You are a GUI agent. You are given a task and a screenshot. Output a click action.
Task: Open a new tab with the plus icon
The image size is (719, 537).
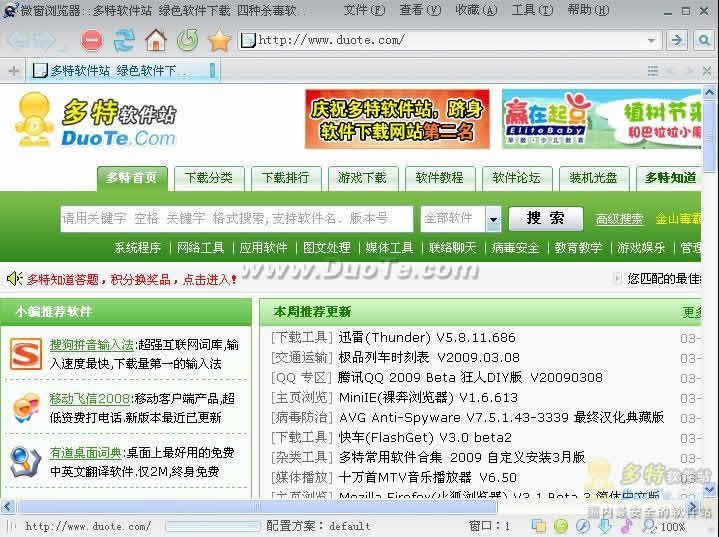point(13,71)
